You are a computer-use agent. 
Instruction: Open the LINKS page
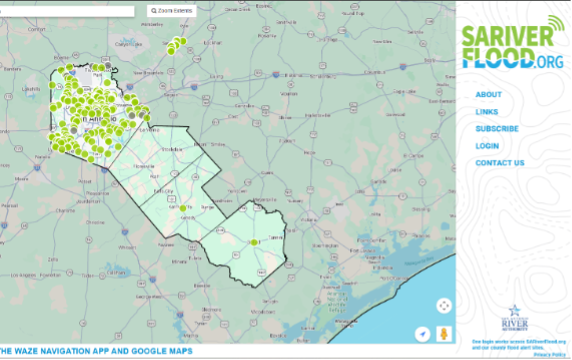[x=486, y=112]
